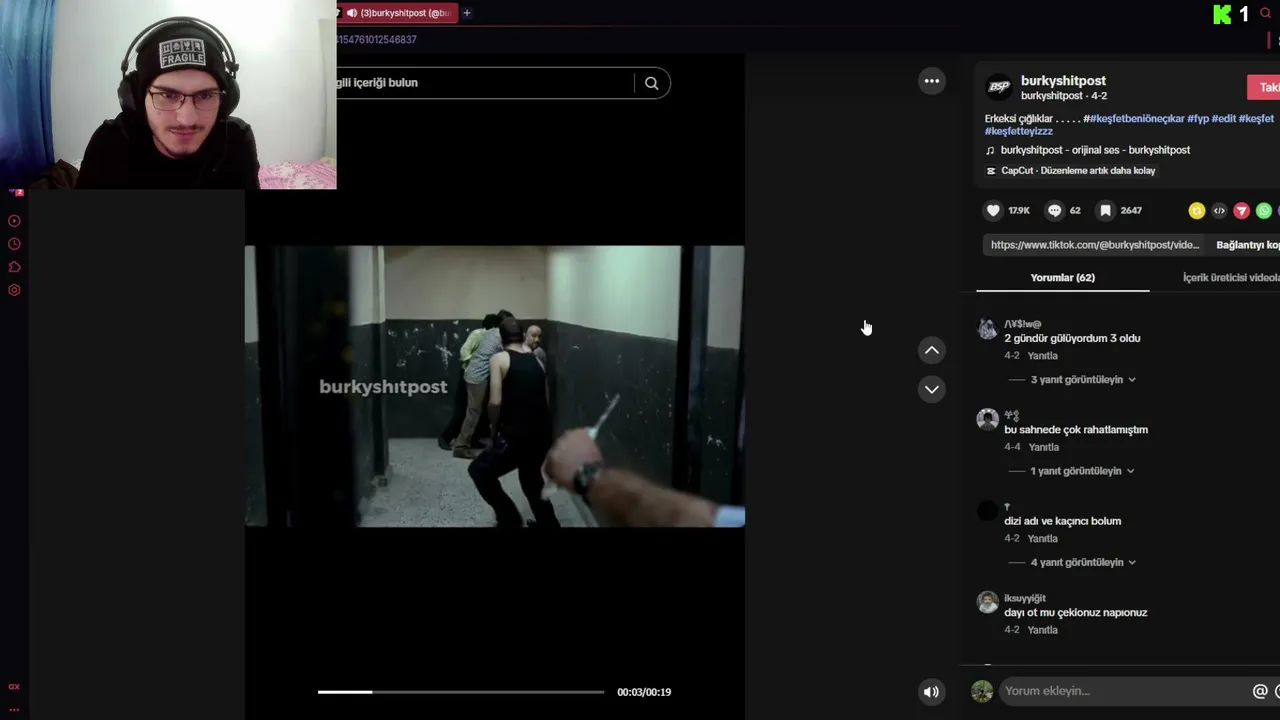Screen dimensions: 1280x720
Task: Click the 2647 saves count
Action: click(x=1131, y=211)
